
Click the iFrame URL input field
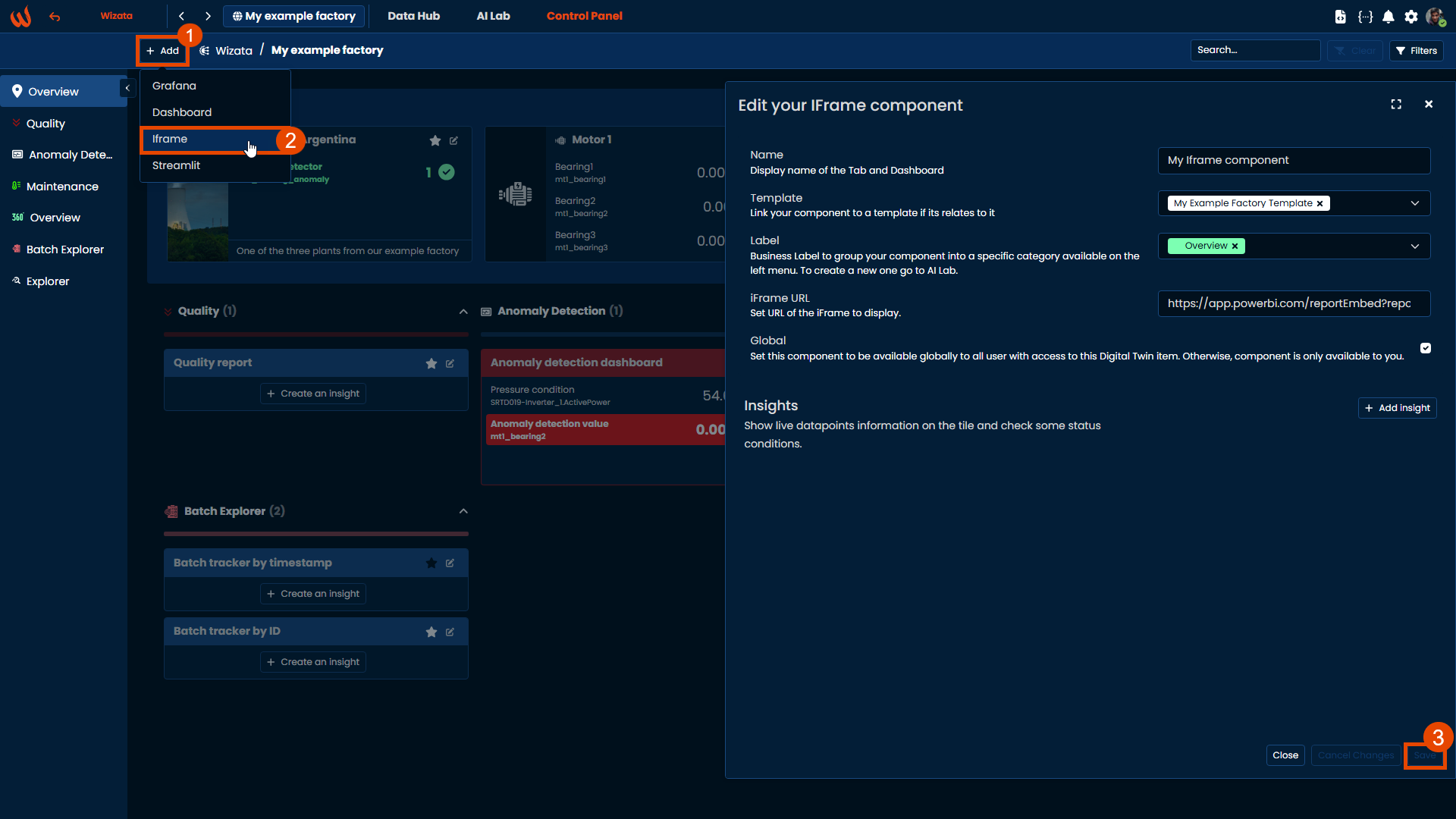click(1293, 303)
